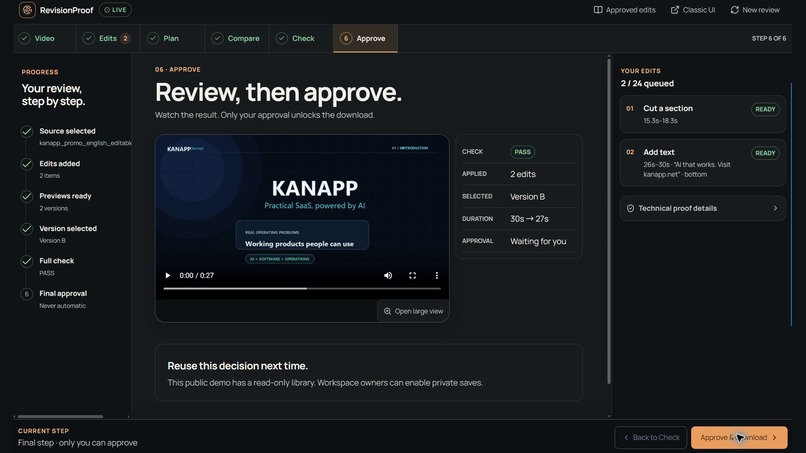Click the PASS check badge
This screenshot has height=453, width=806.
point(522,152)
